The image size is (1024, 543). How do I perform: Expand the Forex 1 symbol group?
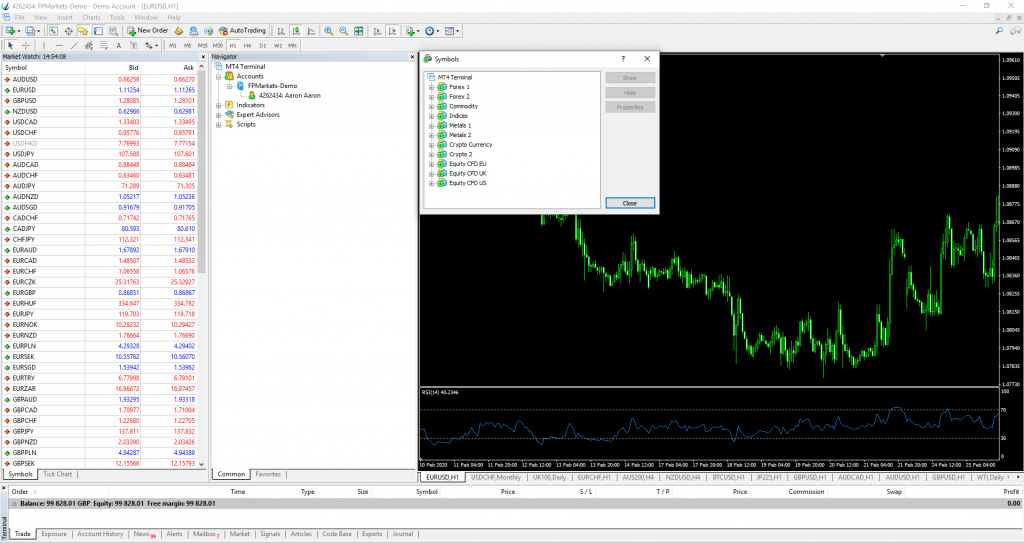[431, 87]
